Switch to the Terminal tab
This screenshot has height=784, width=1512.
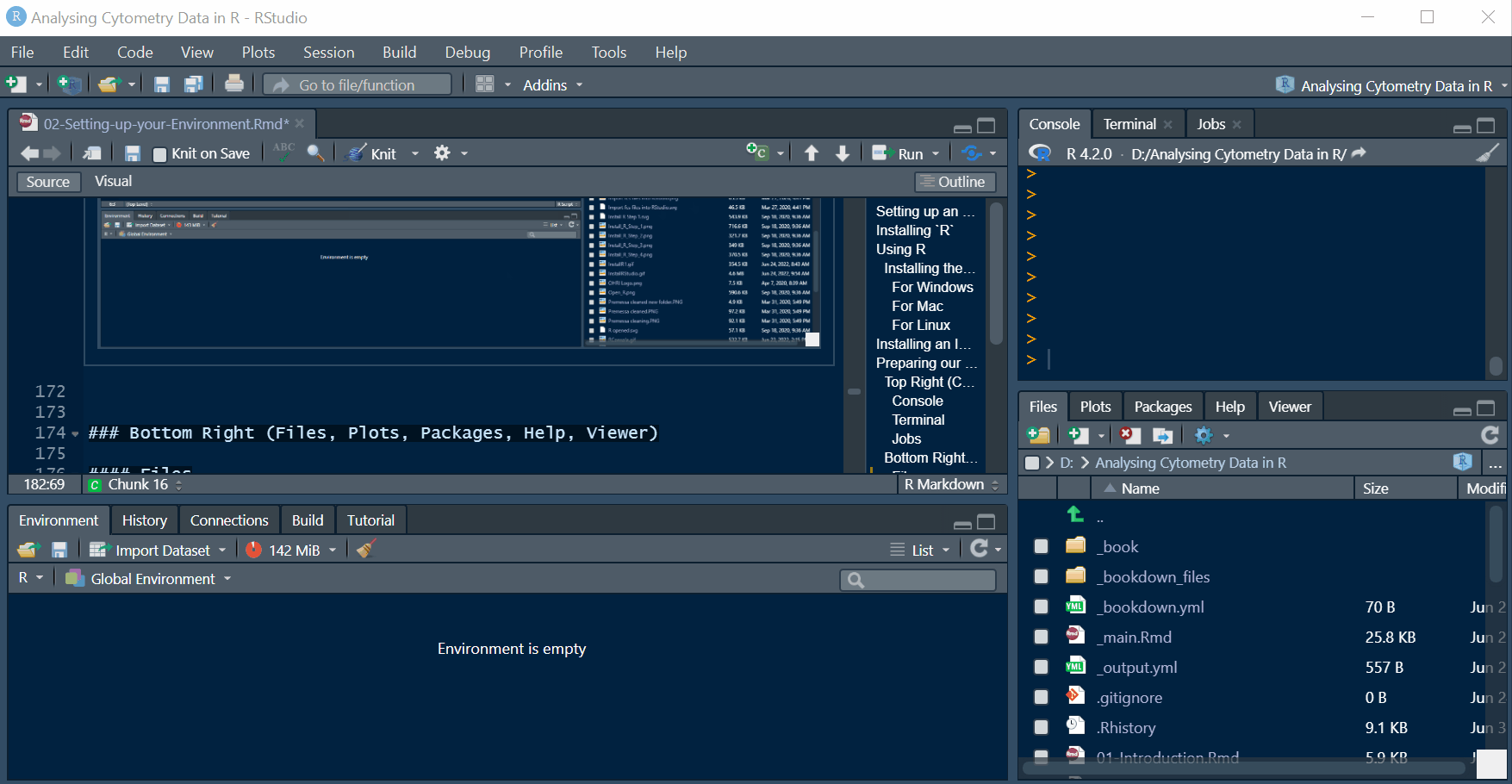point(1129,124)
